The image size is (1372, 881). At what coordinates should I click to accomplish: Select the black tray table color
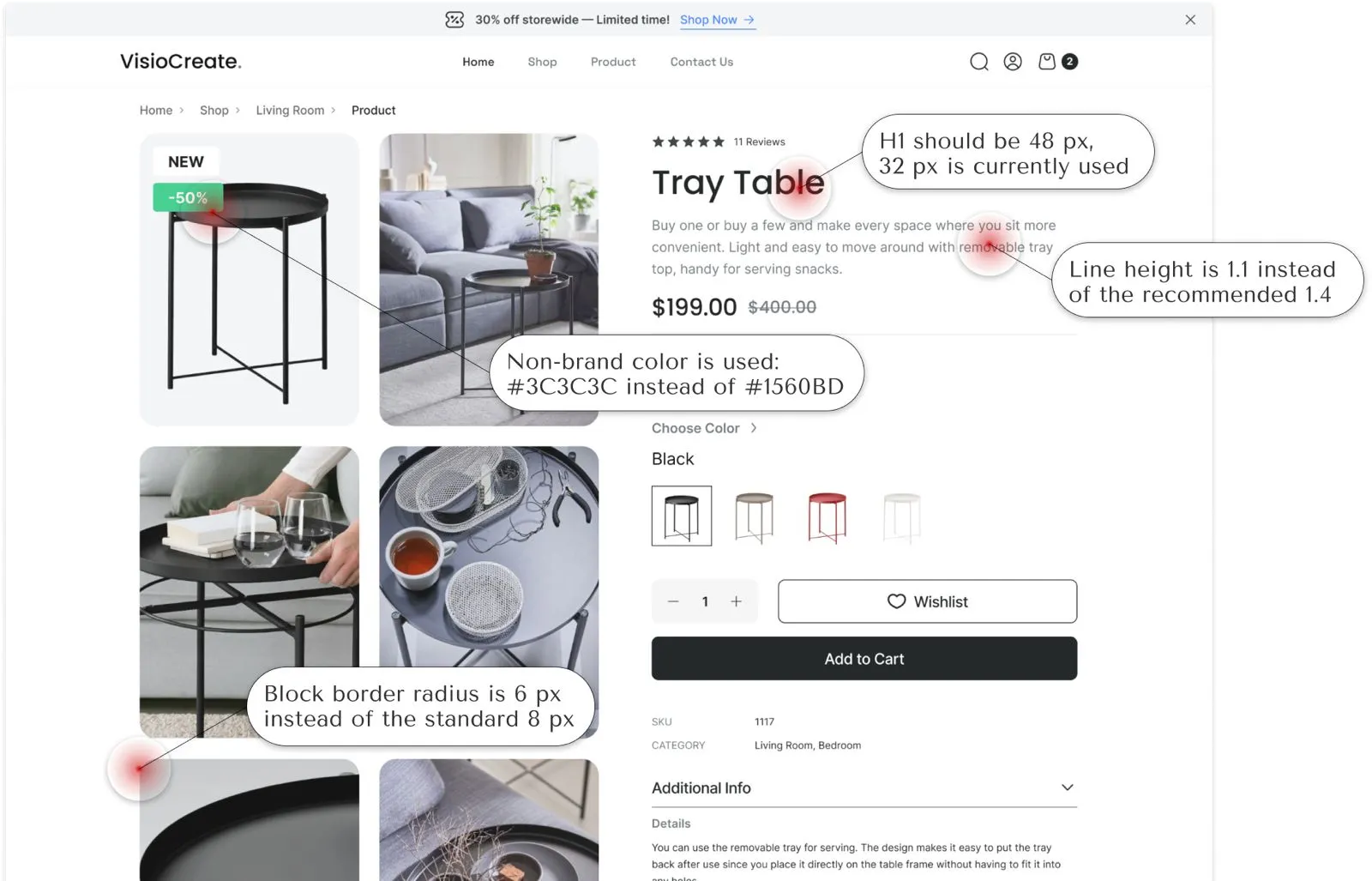point(682,516)
